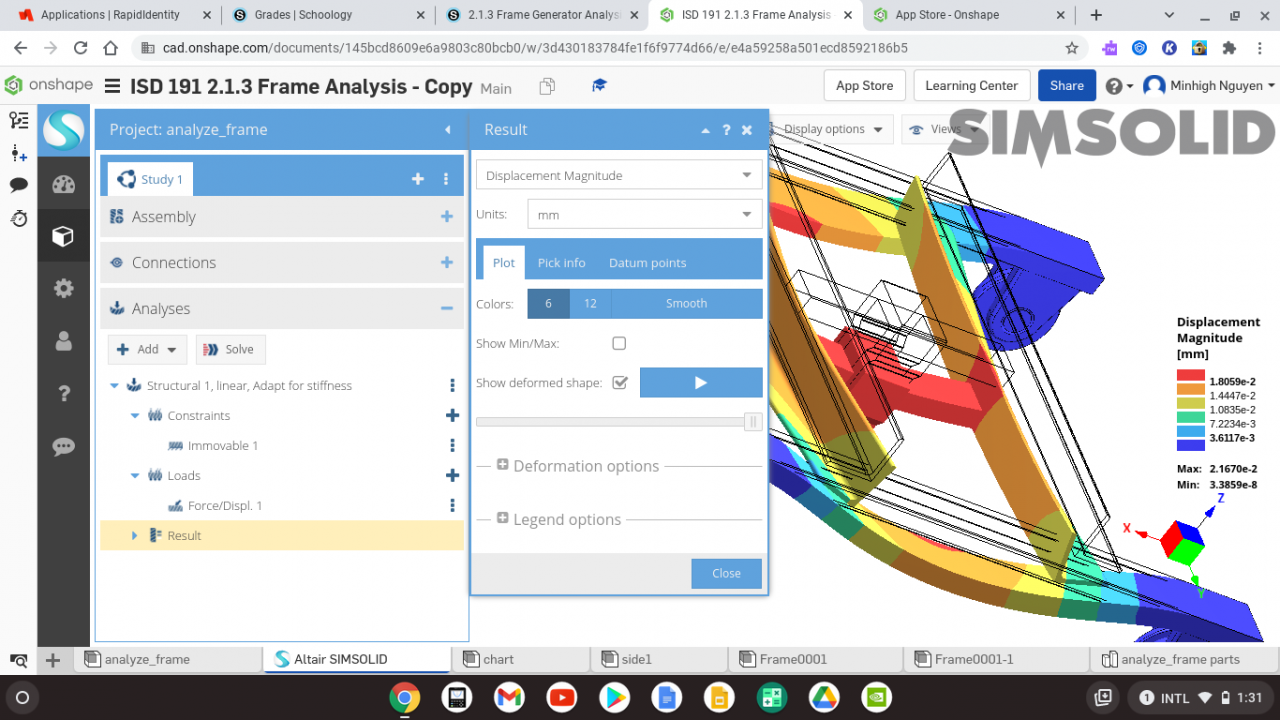Open the Structural 1 analysis three-dot menu
1280x720 pixels.
(x=452, y=385)
